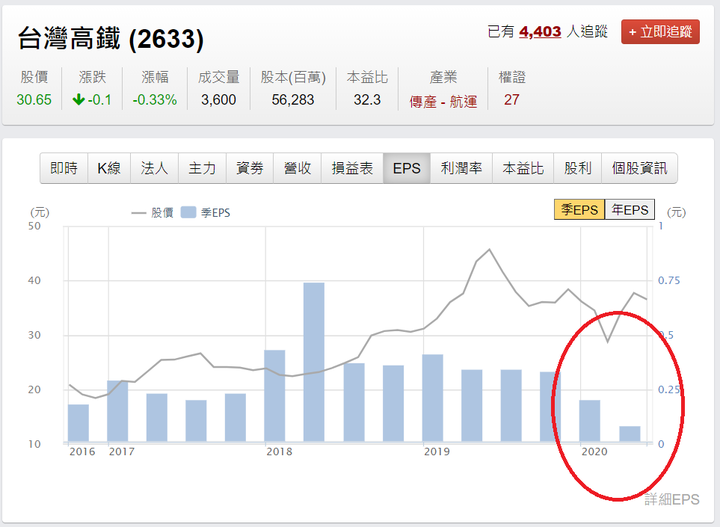Viewport: 720px width, 527px height.
Task: Toggle the 股價 legend line marker
Action: pos(139,213)
